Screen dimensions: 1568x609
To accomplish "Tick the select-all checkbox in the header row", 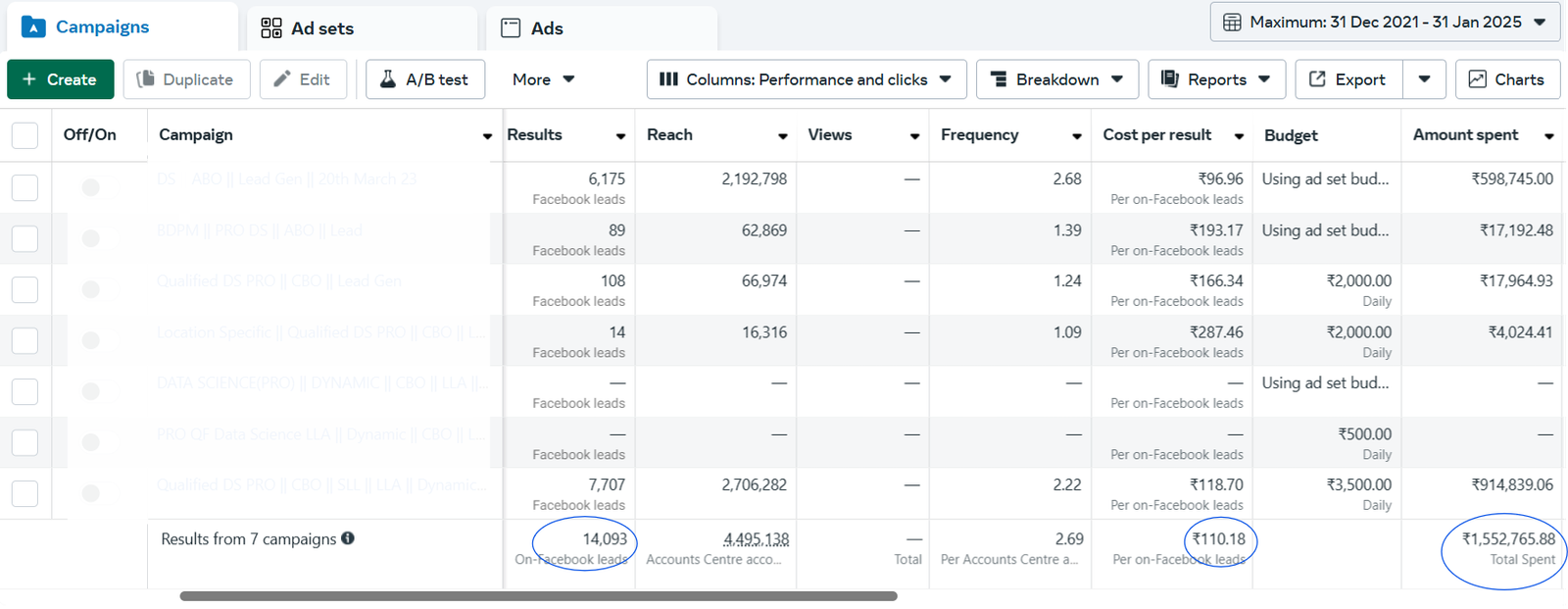I will point(24,135).
